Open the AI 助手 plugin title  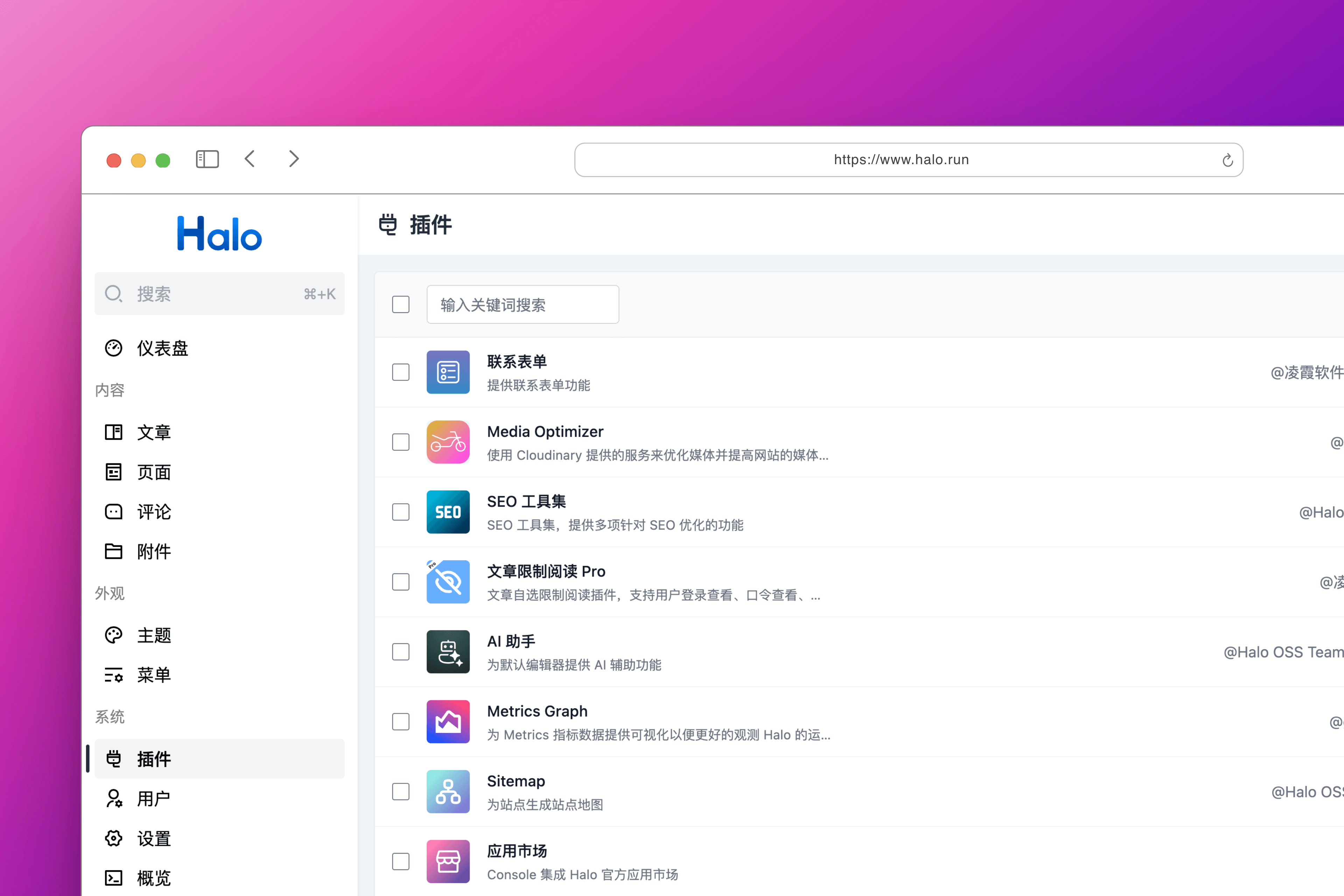[511, 641]
